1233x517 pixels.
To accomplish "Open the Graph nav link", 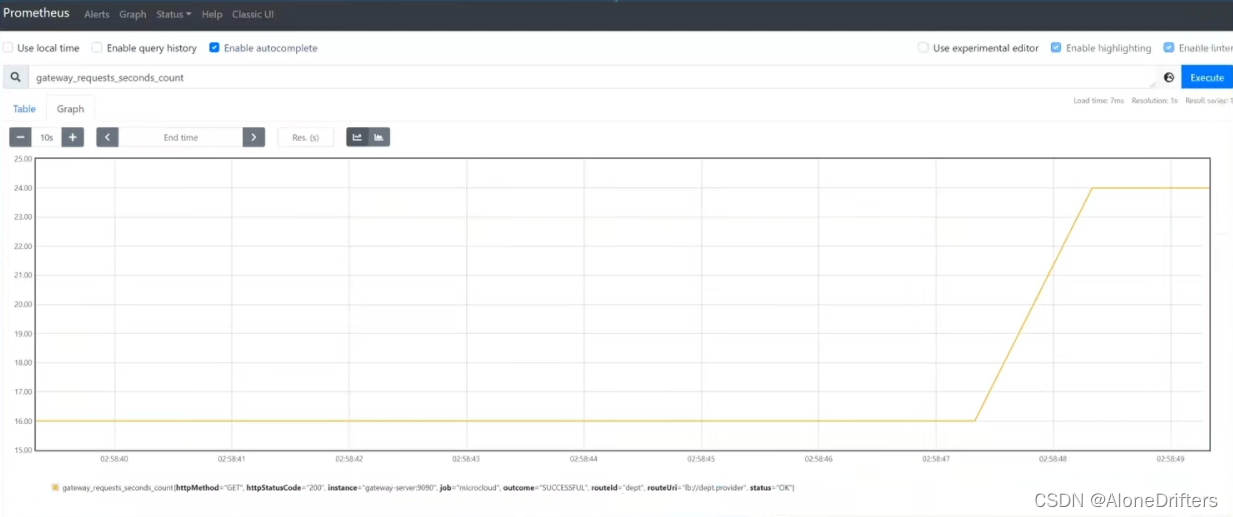I will (133, 15).
